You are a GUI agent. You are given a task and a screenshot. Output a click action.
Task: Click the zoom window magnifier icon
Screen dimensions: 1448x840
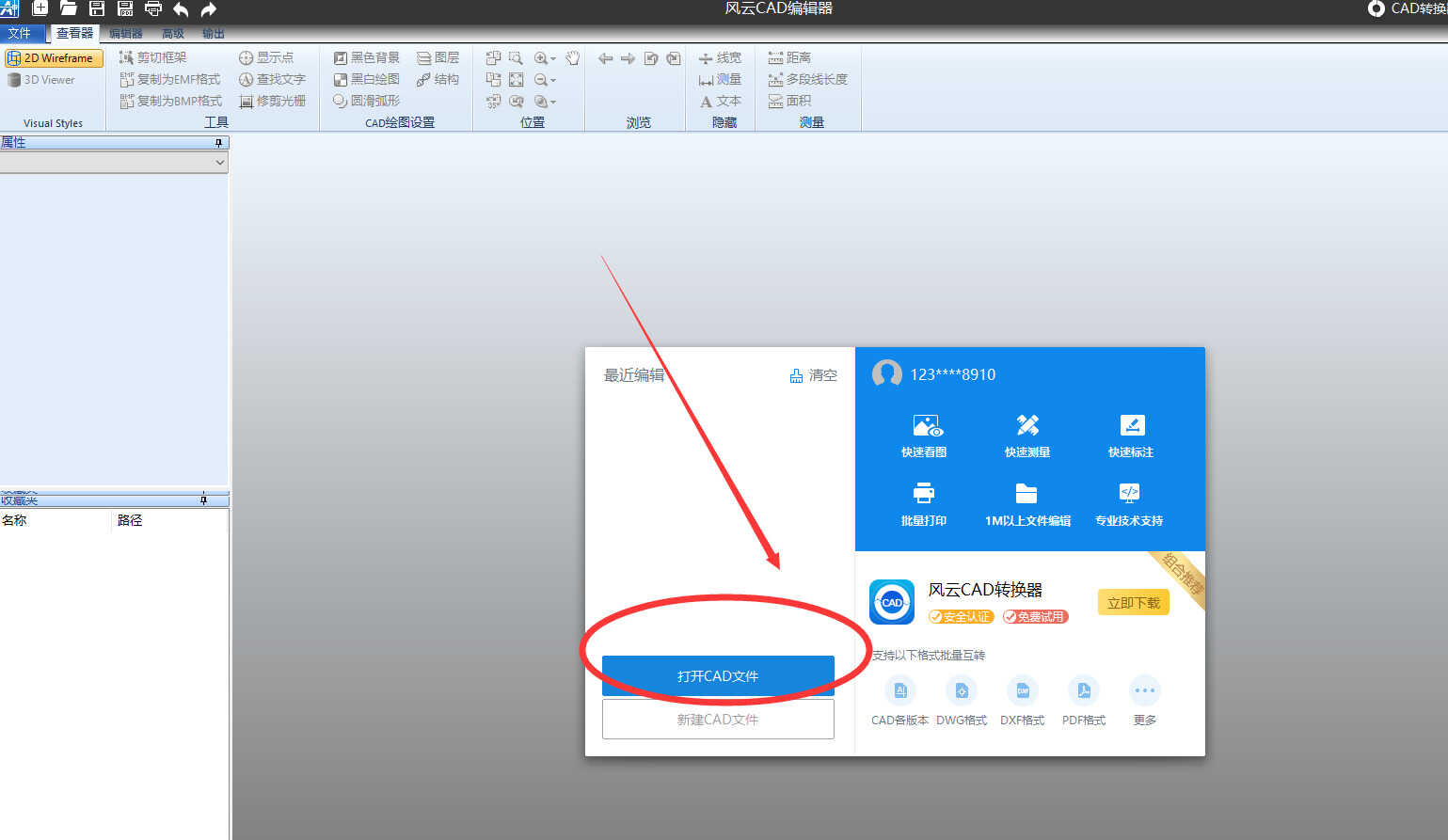(x=516, y=57)
